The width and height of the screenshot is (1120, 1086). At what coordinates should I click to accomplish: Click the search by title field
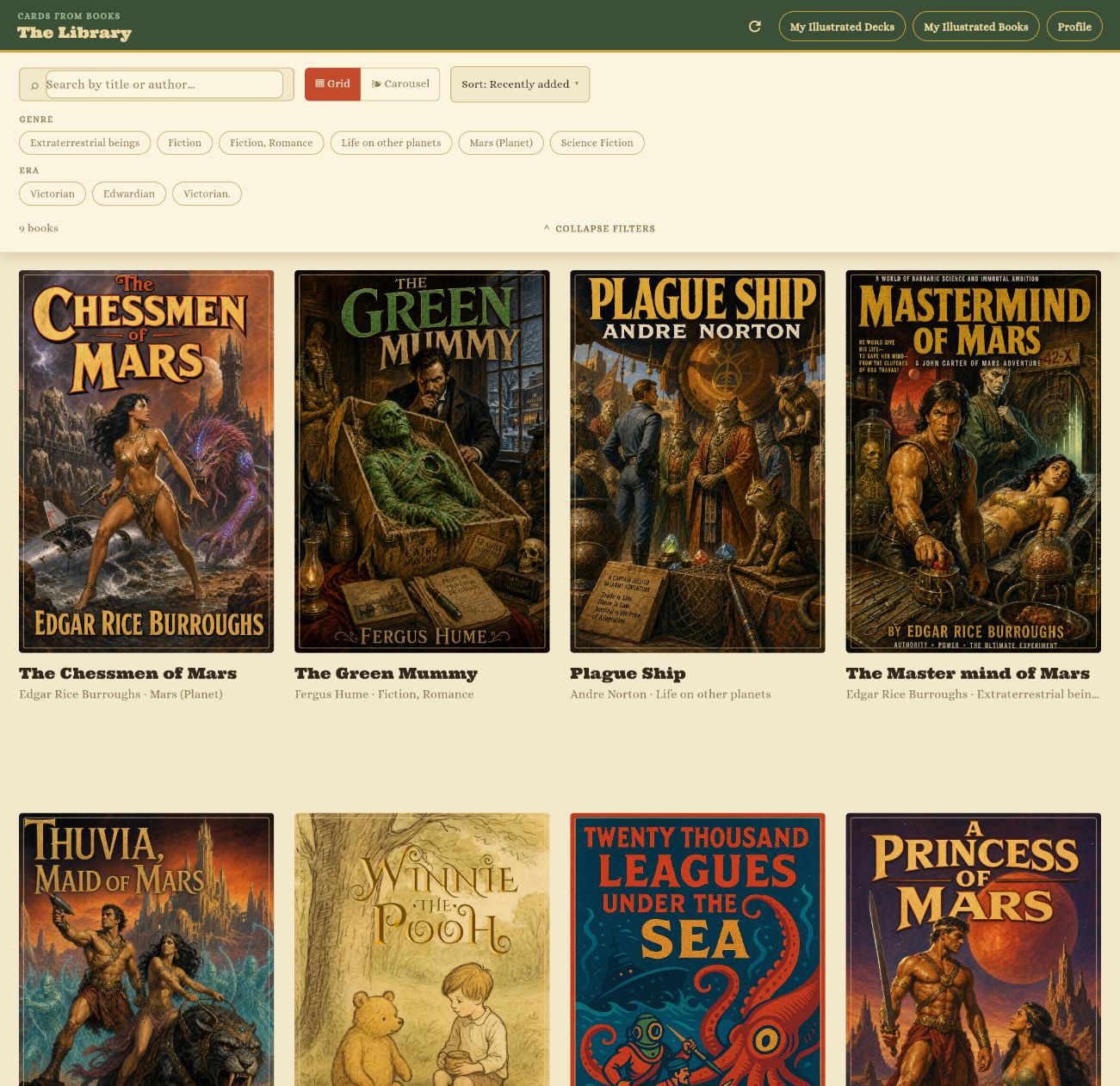[x=164, y=84]
